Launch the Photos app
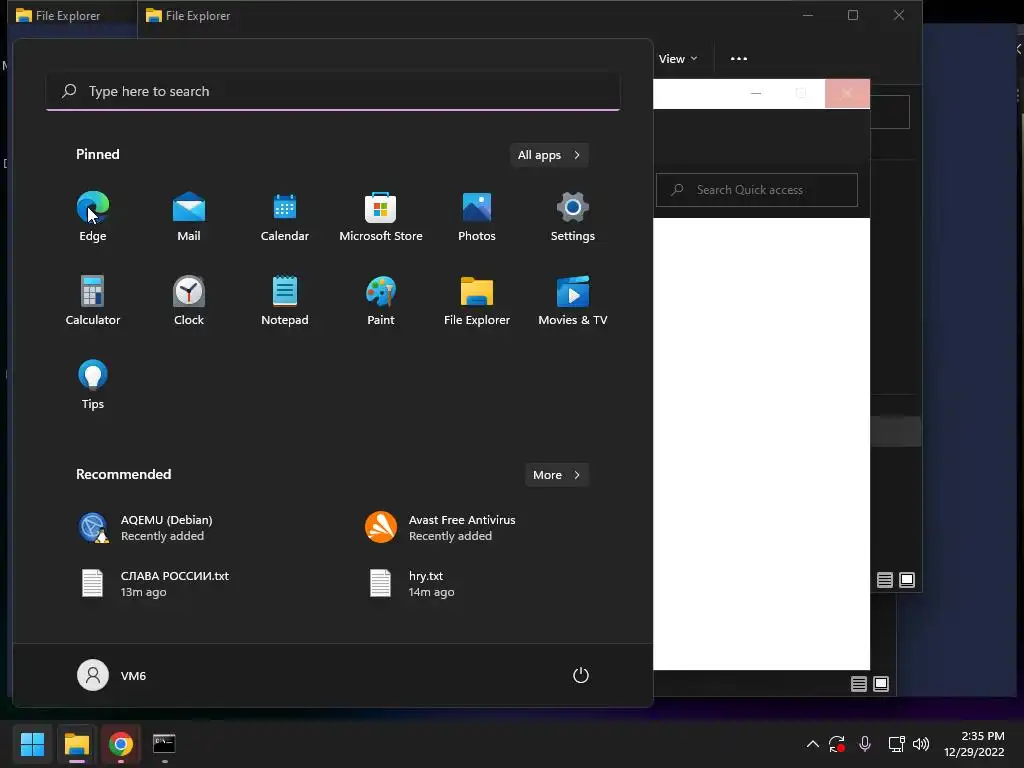The image size is (1024, 768). point(477,217)
